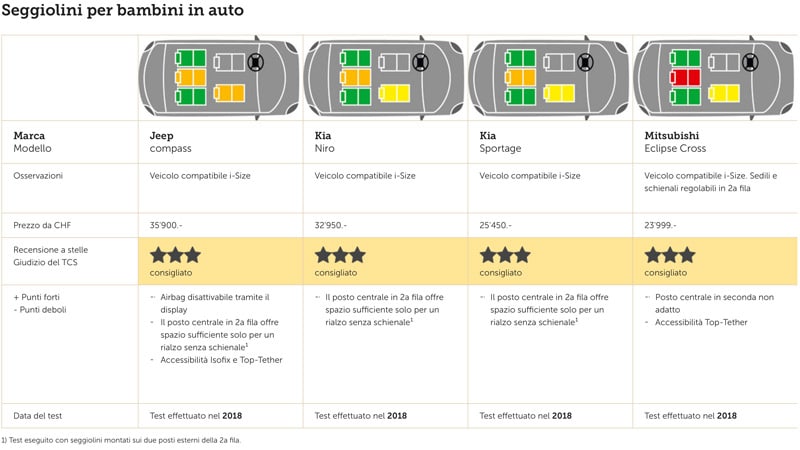Click the Kia Sportage price 25'450.-
Image resolution: width=800 pixels, height=450 pixels.
495,225
